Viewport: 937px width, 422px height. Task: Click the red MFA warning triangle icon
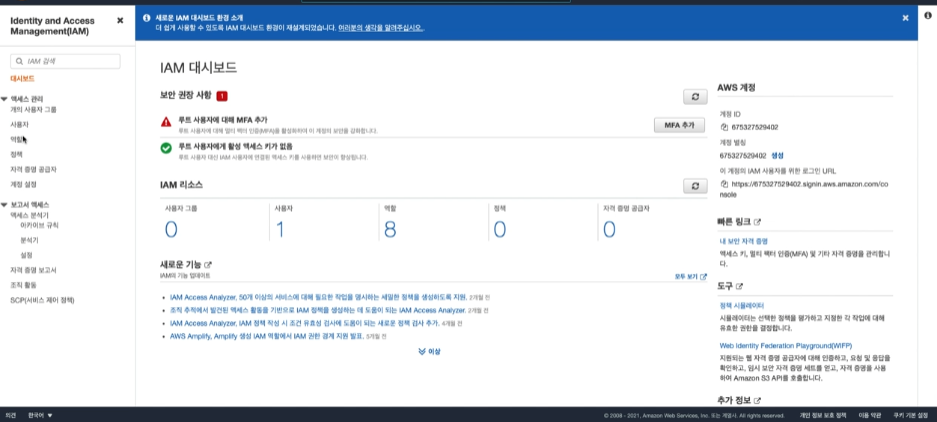coord(166,122)
